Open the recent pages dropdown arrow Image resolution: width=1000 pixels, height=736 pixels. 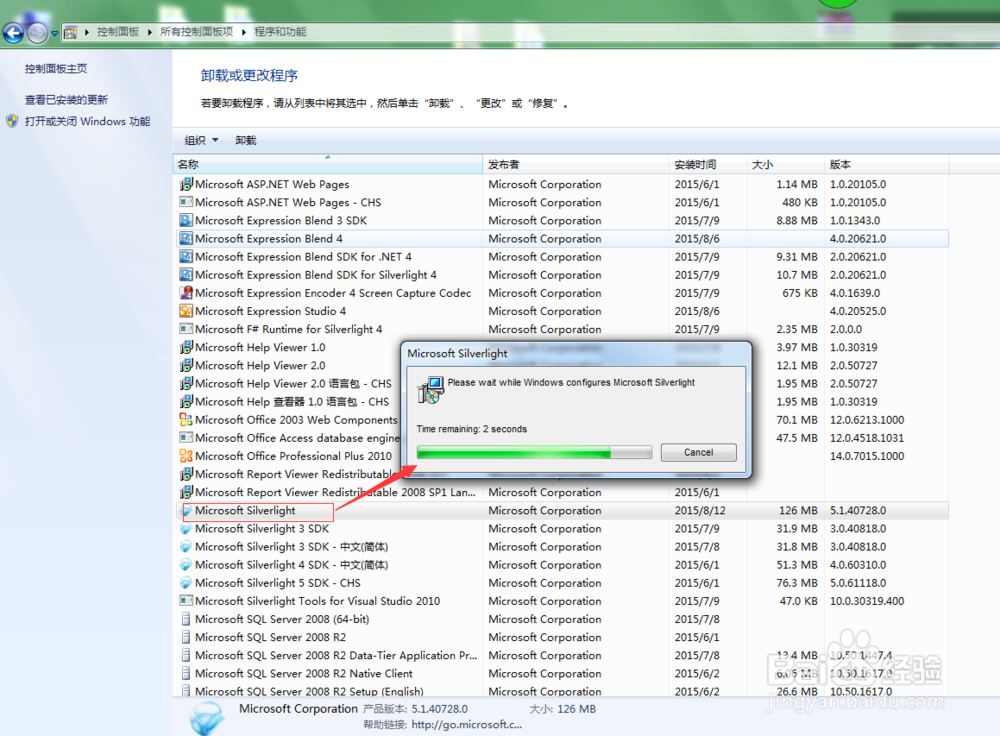click(x=55, y=33)
